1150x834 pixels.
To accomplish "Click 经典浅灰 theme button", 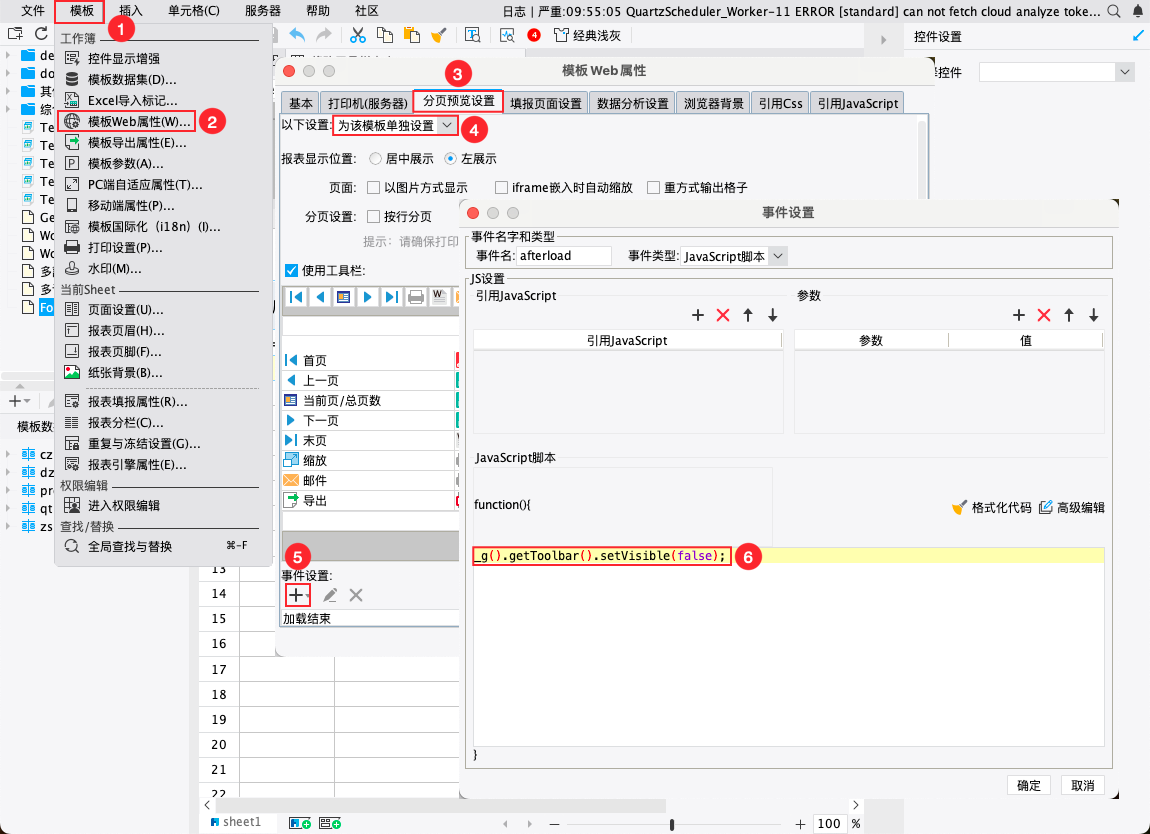I will coord(587,35).
